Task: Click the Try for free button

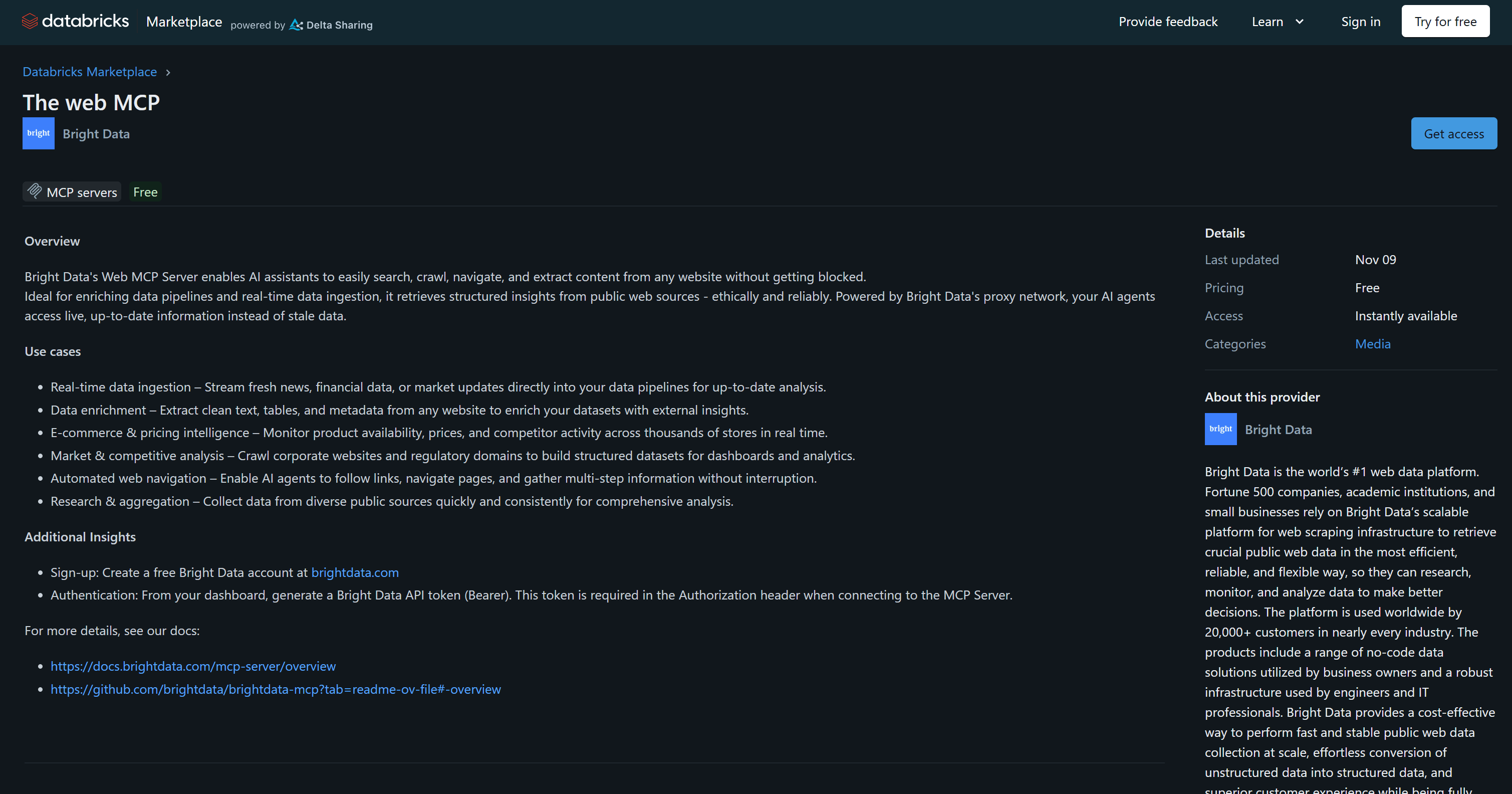Action: [x=1445, y=22]
